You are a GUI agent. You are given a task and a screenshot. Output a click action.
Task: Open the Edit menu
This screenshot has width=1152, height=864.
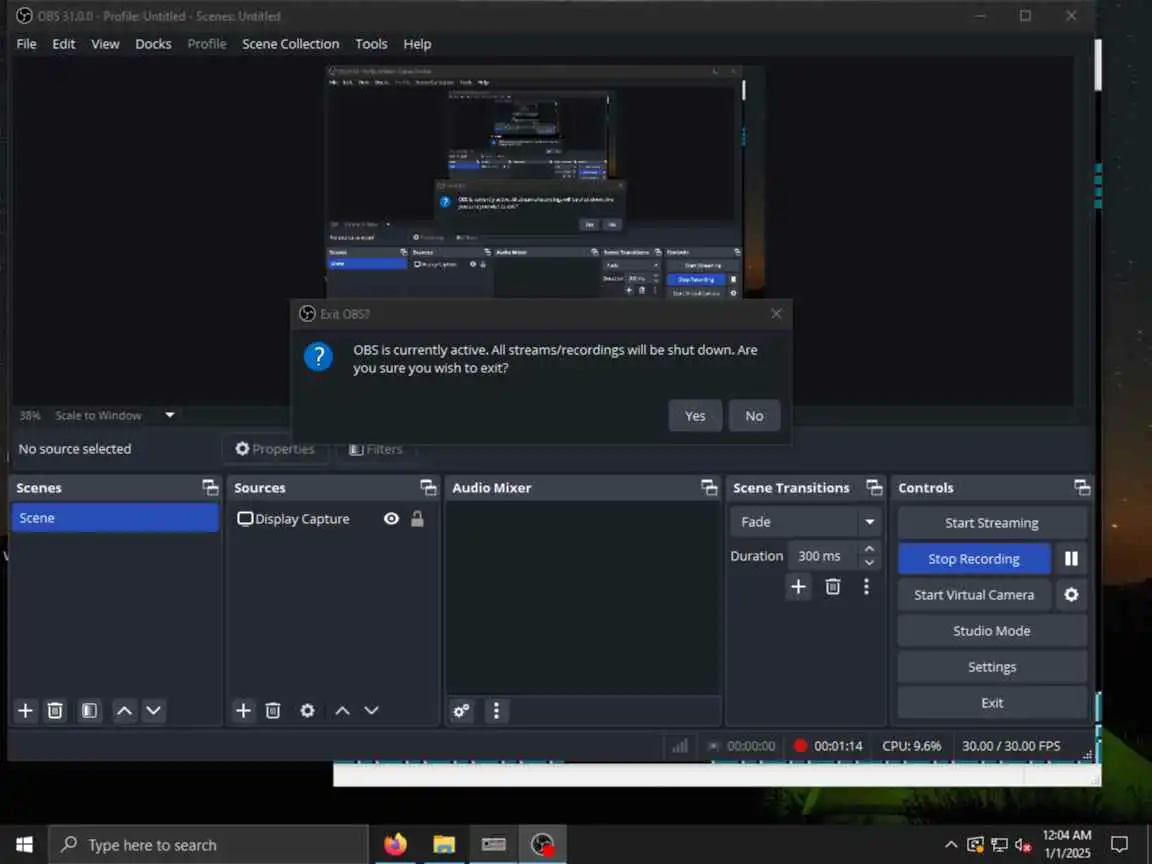(63, 44)
